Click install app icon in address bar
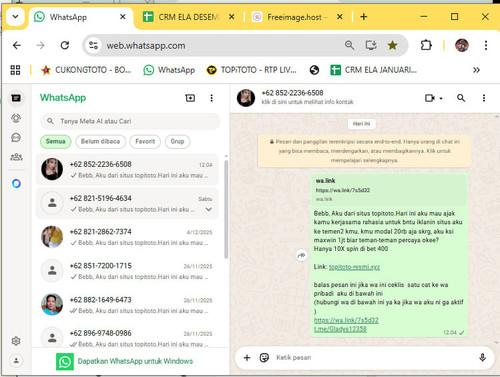 tap(371, 45)
